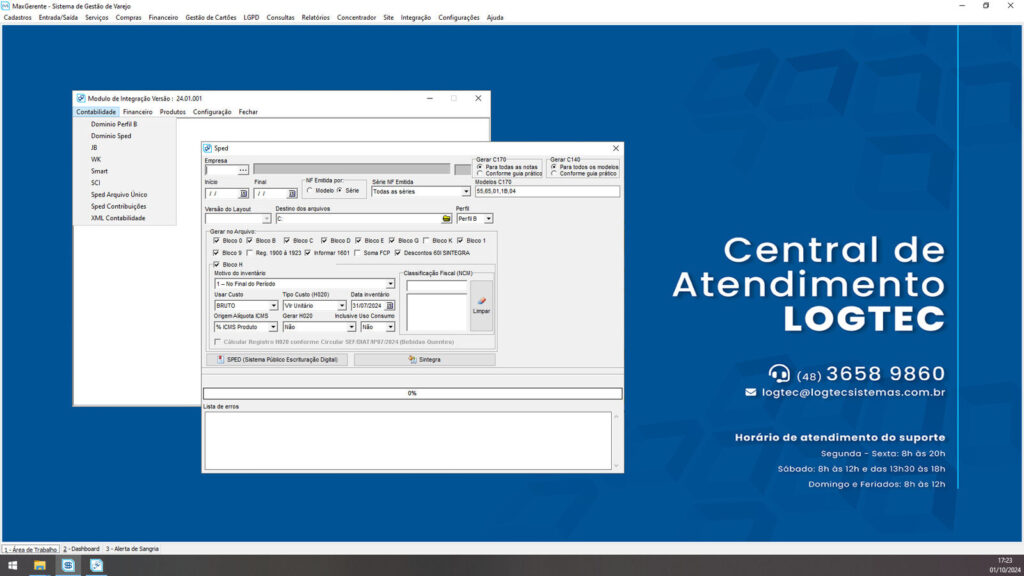Expand the Série NF Emitida dropdown
Viewport: 1024px width, 576px height.
click(466, 192)
